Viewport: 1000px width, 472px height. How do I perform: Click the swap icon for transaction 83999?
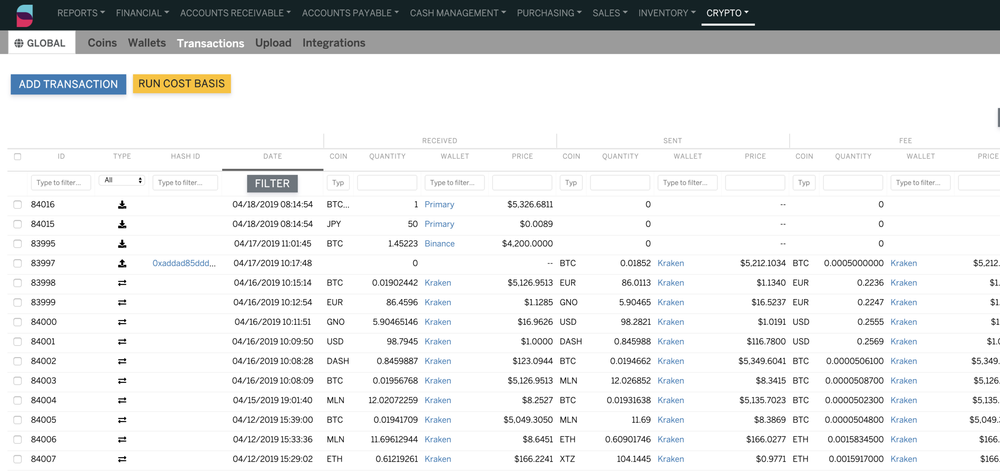pos(122,302)
